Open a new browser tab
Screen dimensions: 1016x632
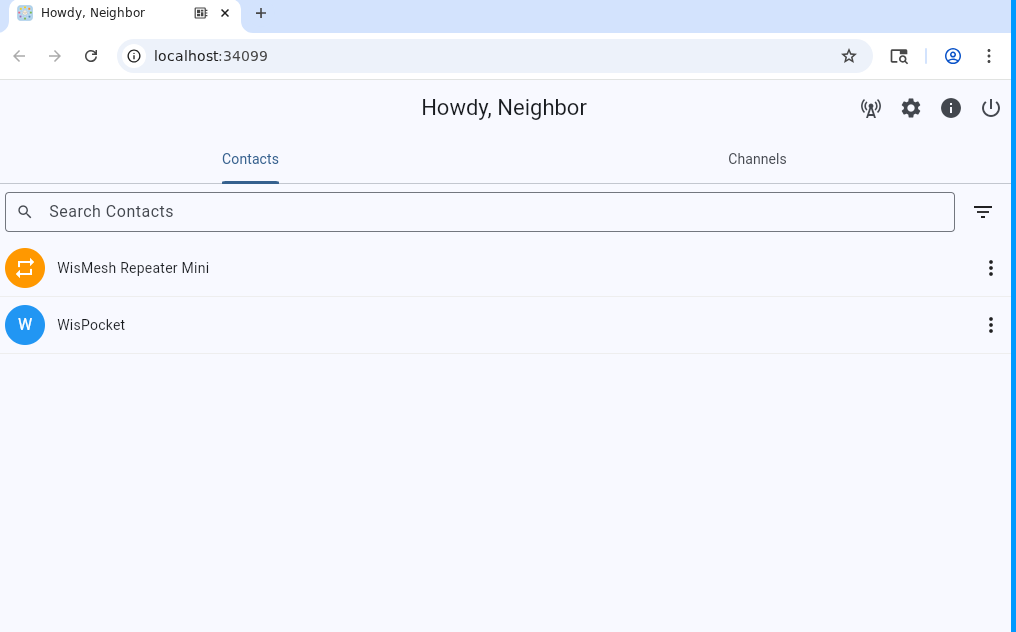coord(261,13)
